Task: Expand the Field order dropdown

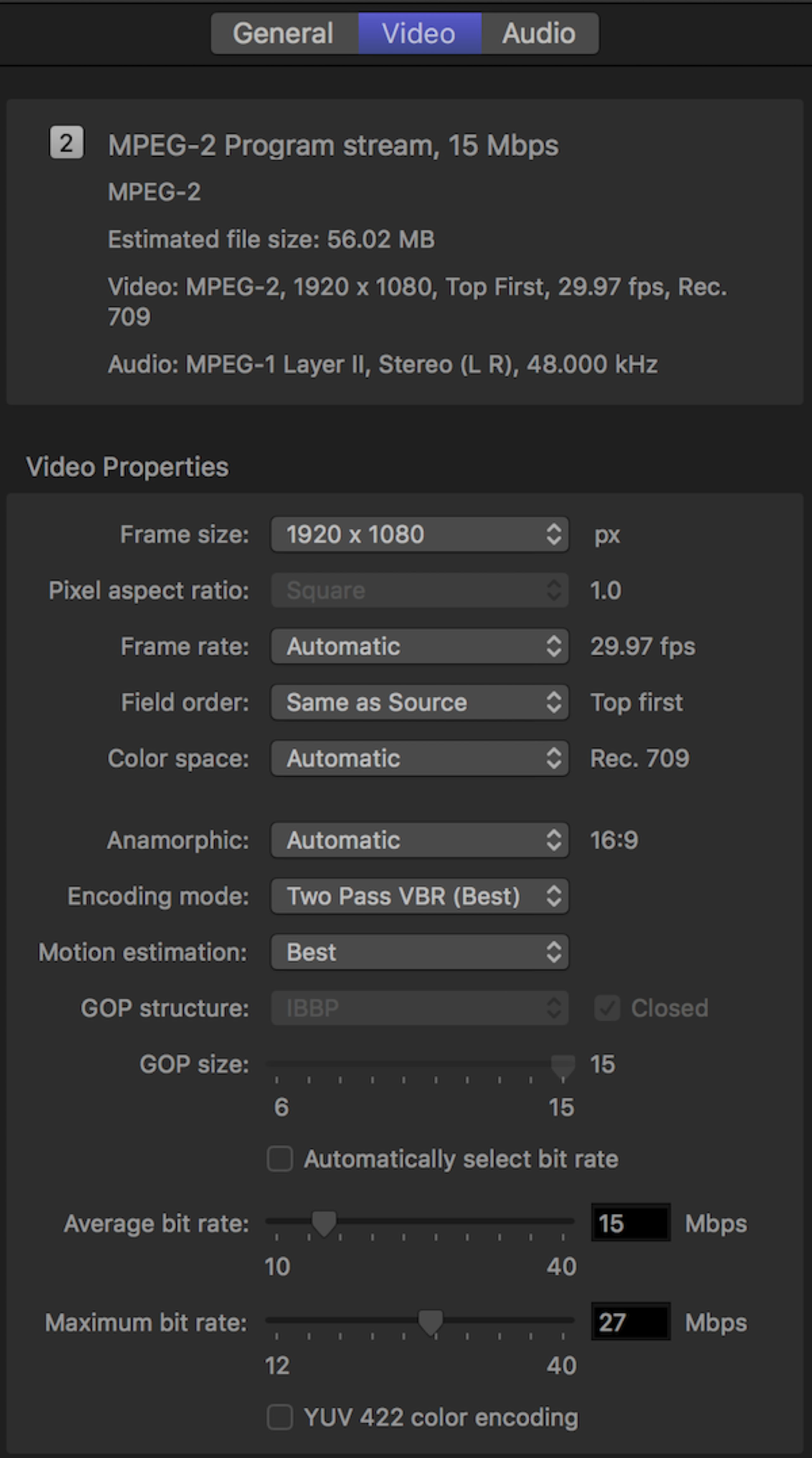Action: (x=419, y=702)
